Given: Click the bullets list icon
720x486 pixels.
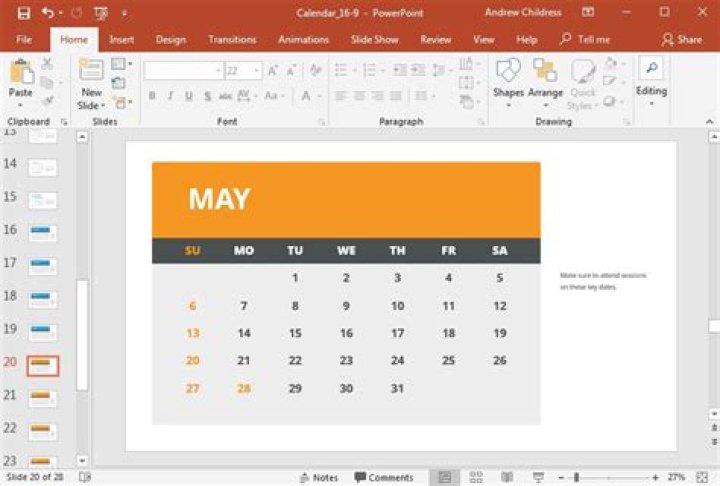Looking at the screenshot, I should click(x=341, y=70).
